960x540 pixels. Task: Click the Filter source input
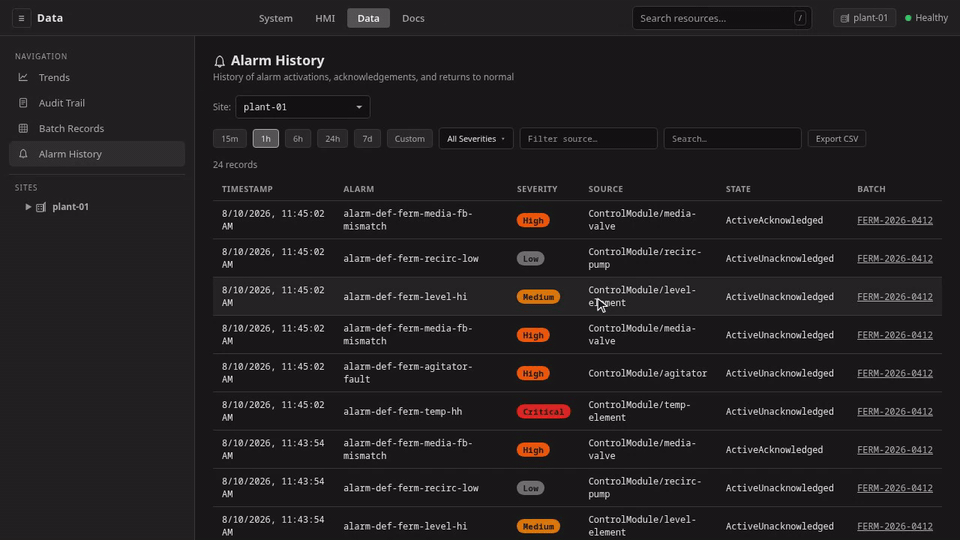588,138
